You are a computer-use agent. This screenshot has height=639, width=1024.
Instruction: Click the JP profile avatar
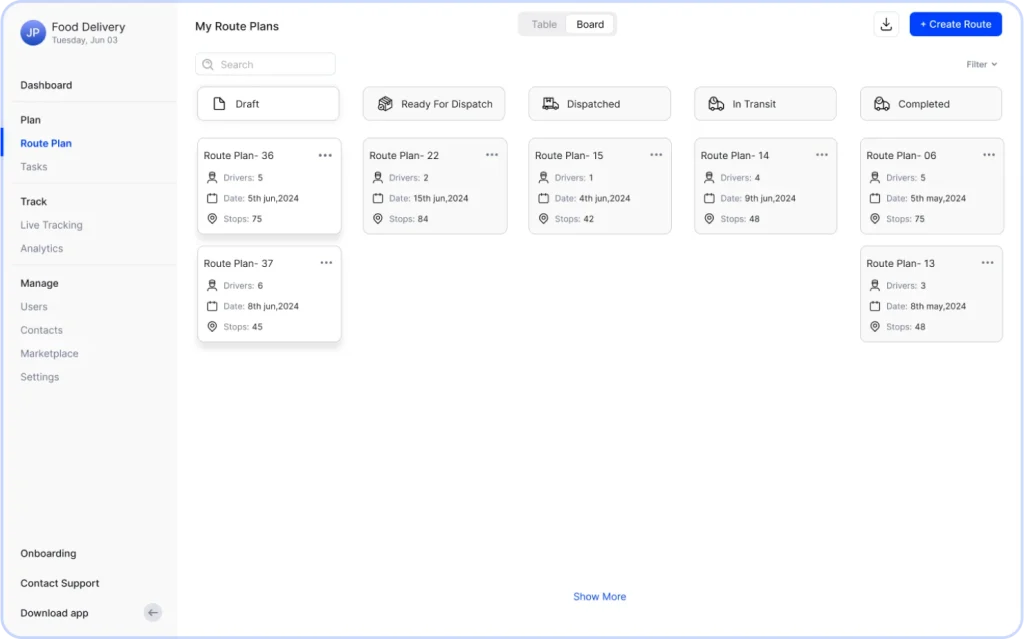[x=33, y=32]
